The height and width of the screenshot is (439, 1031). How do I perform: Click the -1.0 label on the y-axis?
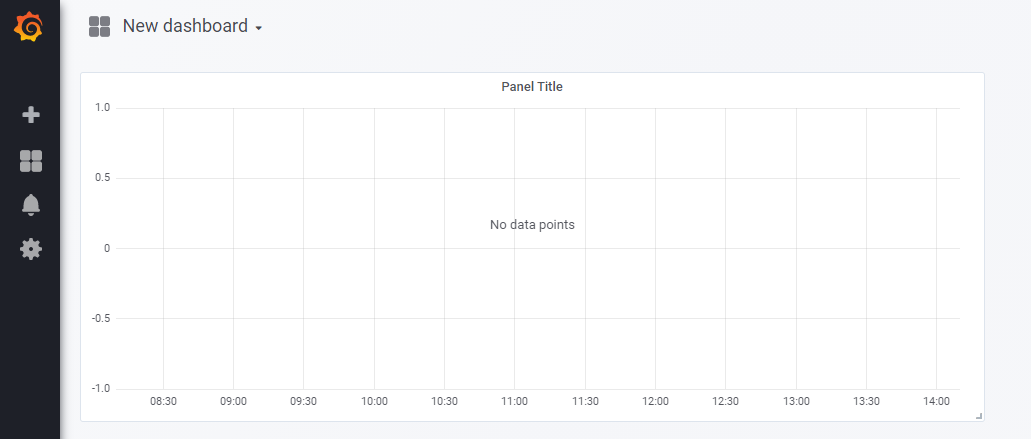pos(100,388)
